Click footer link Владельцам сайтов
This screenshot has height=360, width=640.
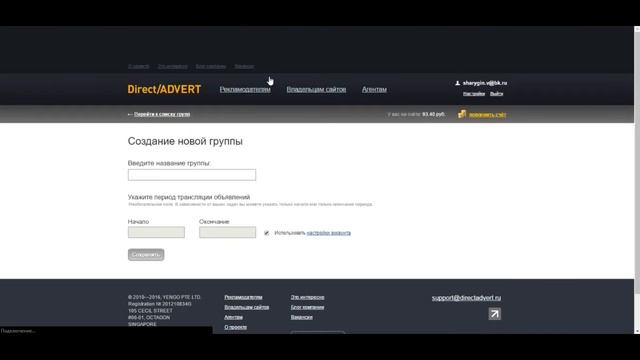247,307
